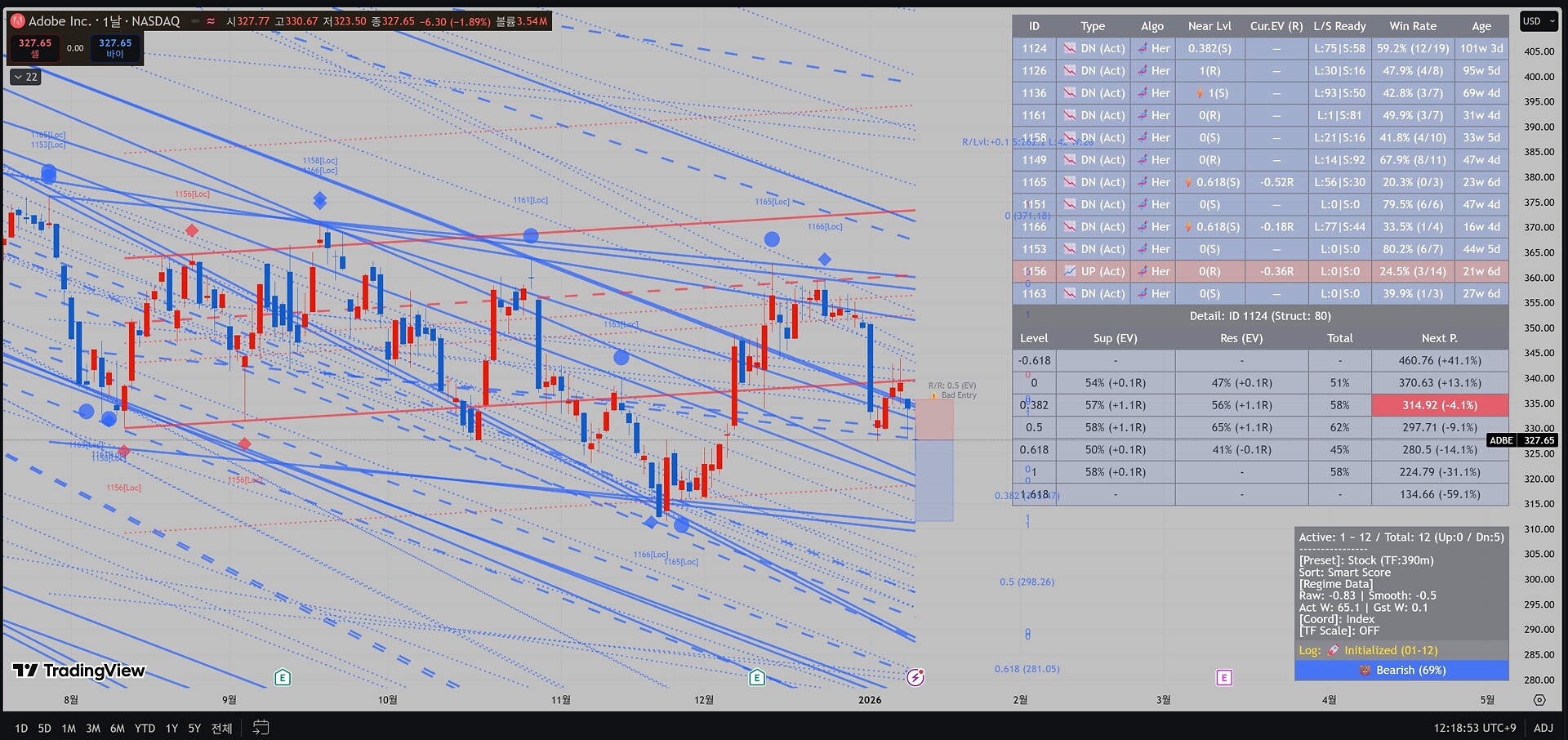Collapse the 22 indicators legend
Screen dimensions: 1568x740
[25, 77]
